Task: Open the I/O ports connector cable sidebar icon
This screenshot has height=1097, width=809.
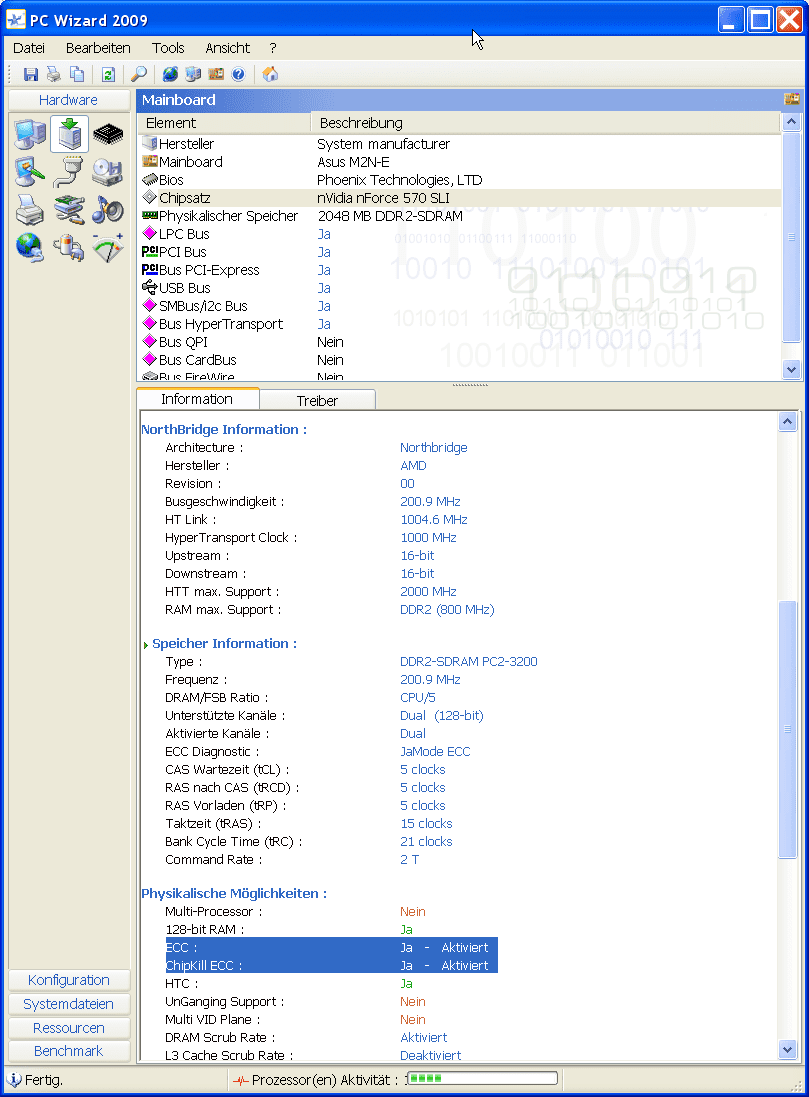Action: [x=69, y=172]
